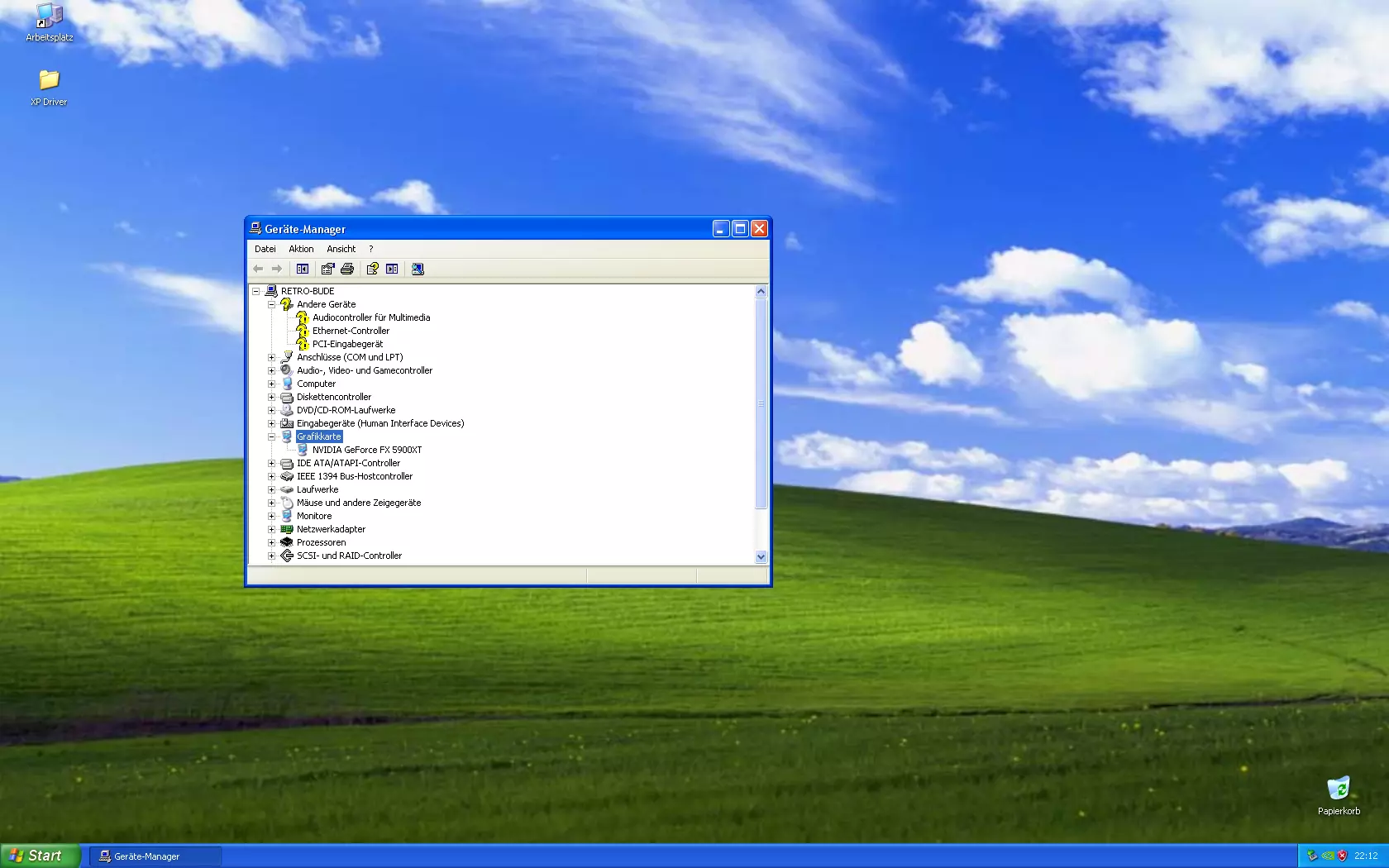The width and height of the screenshot is (1389, 868).
Task: Click the device tree scrollbar up arrow
Action: point(761,291)
